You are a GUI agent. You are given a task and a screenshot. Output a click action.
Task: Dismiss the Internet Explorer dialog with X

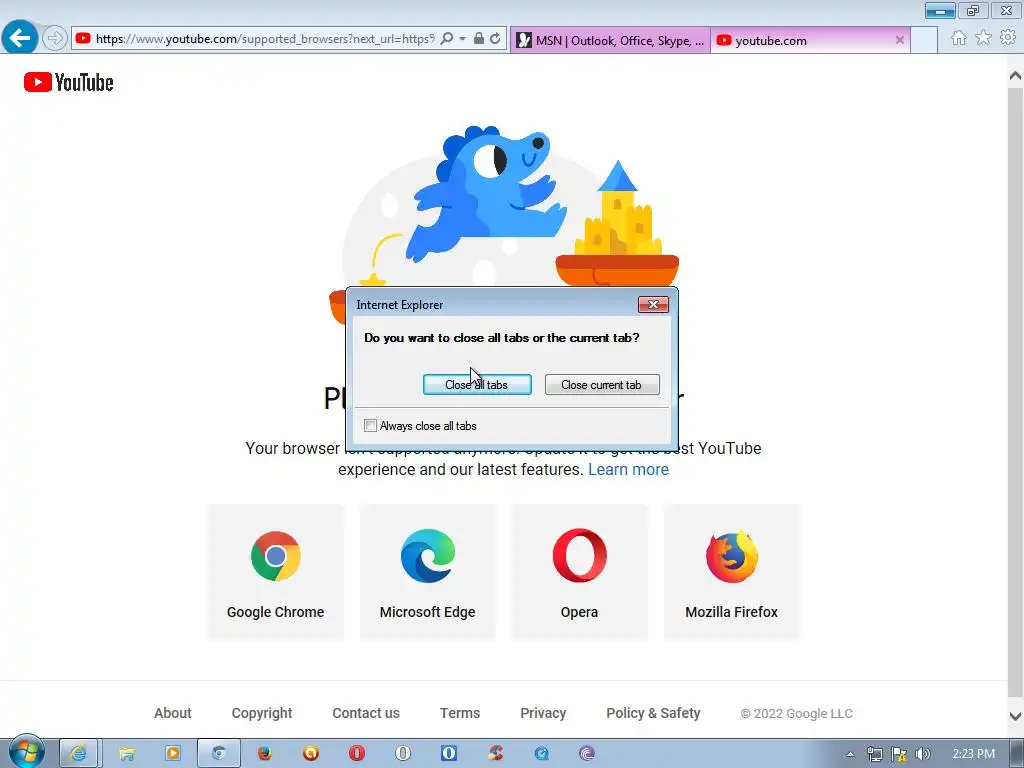652,304
